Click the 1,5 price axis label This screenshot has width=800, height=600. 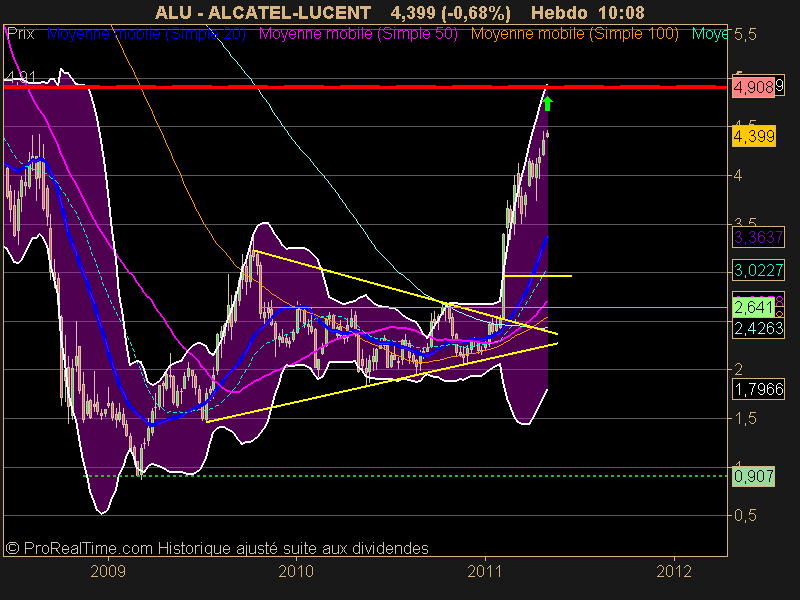pyautogui.click(x=745, y=418)
